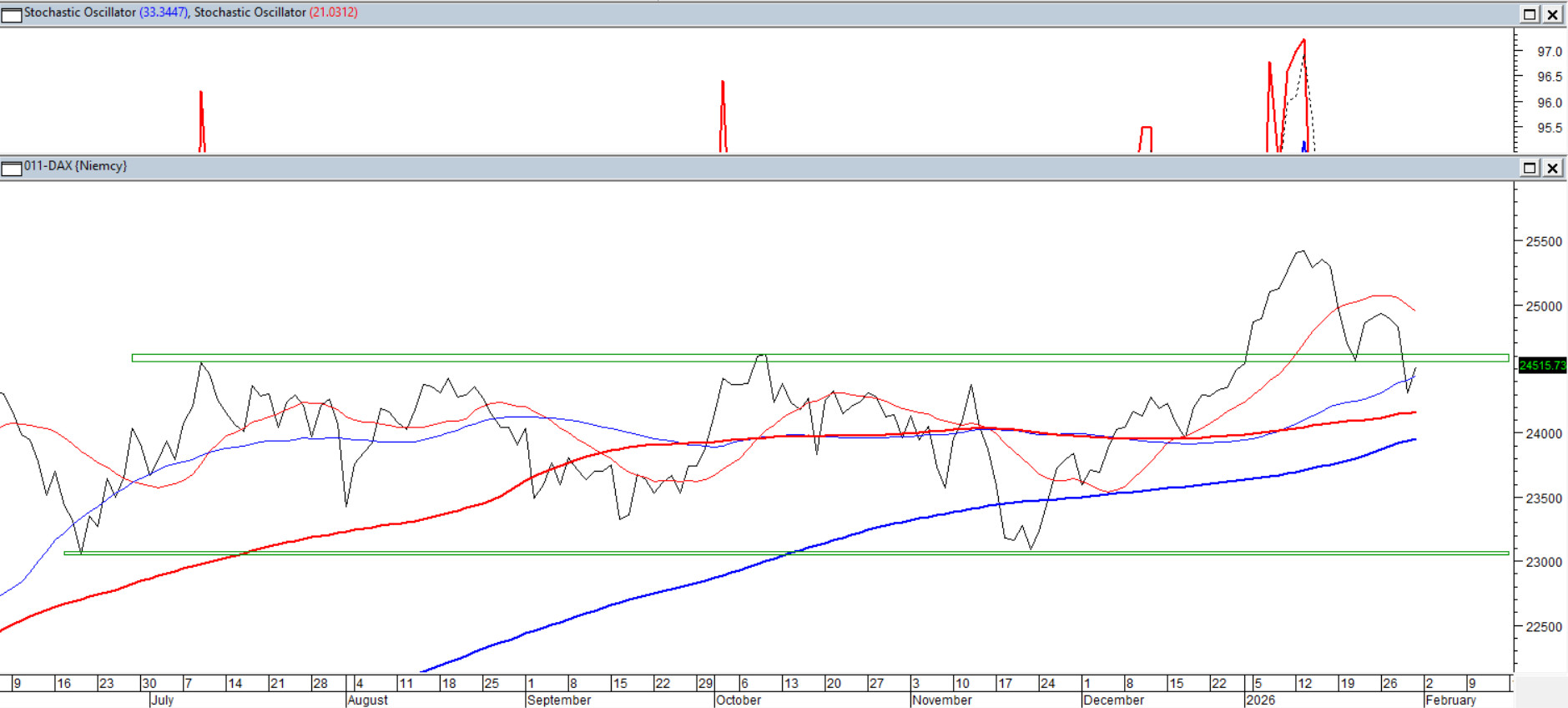Viewport: 1568px width, 708px height.
Task: Click the red Stochastic value 21.0312
Action: click(333, 13)
